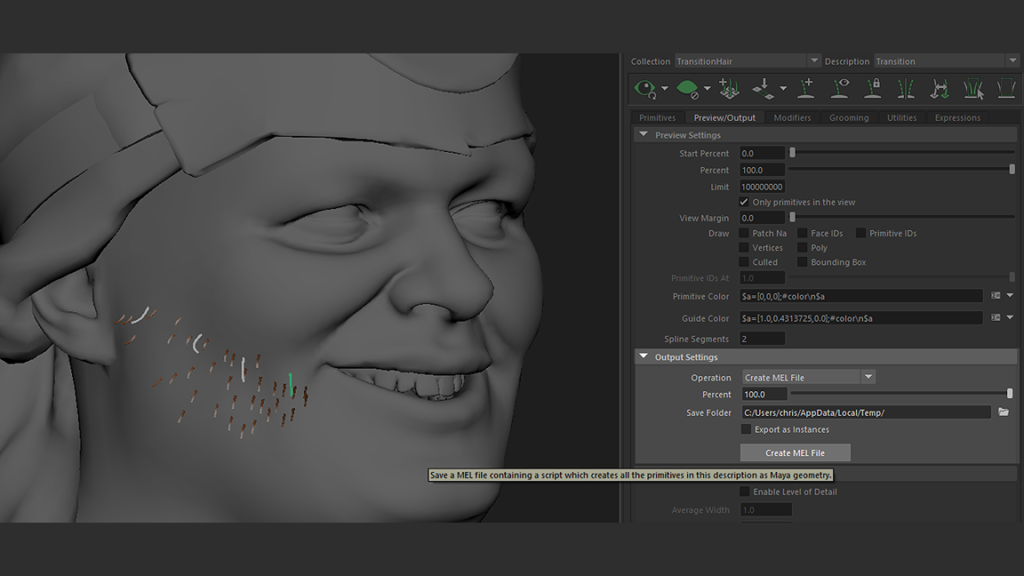The image size is (1024, 576).
Task: Click the Spline Segments input field
Action: [x=761, y=339]
